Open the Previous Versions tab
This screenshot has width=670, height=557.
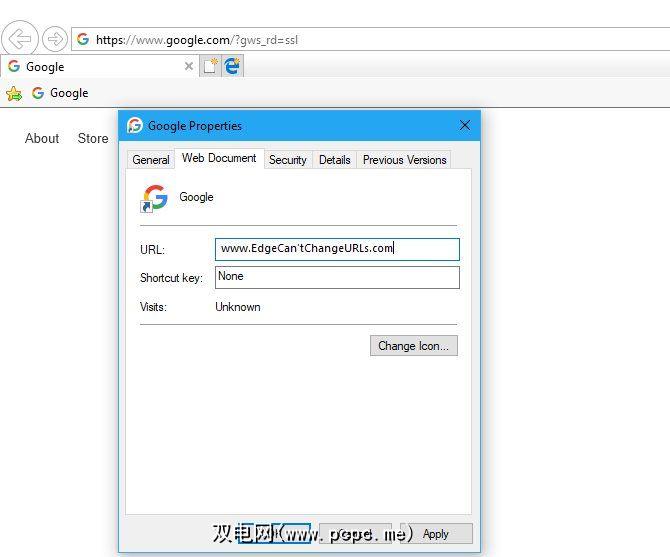point(404,159)
